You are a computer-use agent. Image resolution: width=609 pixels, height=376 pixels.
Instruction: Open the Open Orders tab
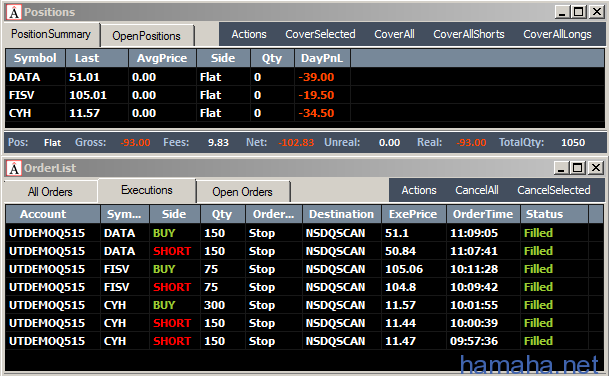(242, 192)
